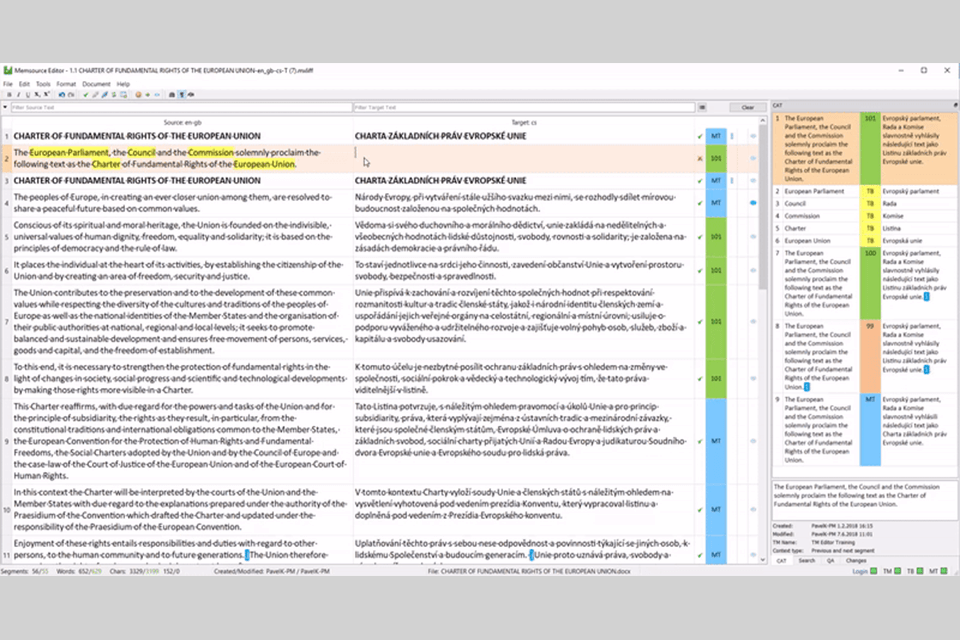Switch to the QA tab
The height and width of the screenshot is (640, 960).
pyautogui.click(x=830, y=560)
